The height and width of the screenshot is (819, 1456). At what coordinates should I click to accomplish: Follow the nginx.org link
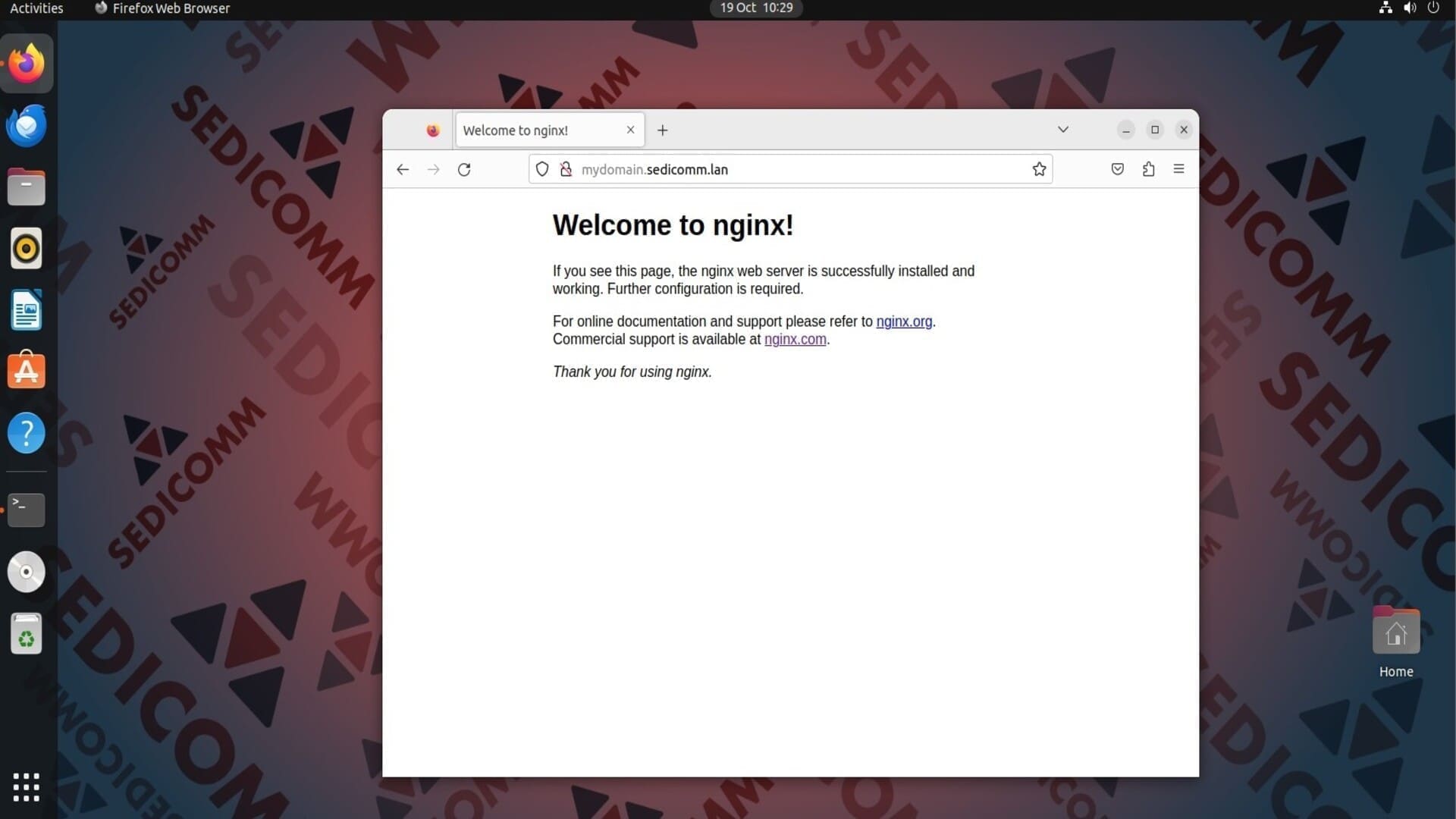click(x=904, y=322)
